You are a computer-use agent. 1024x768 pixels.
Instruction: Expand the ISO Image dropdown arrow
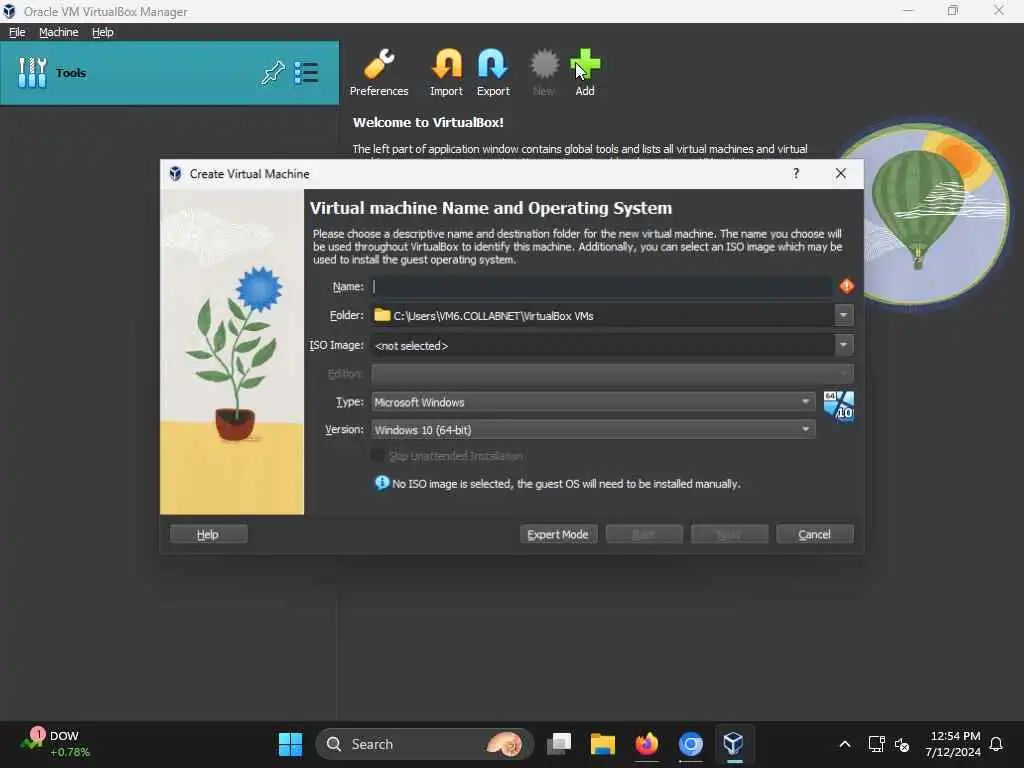(844, 345)
